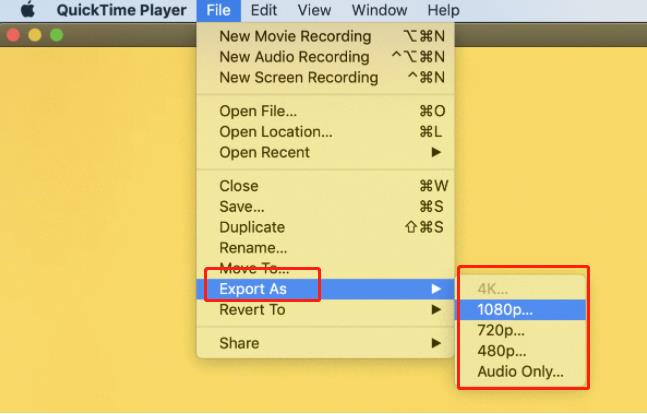The height and width of the screenshot is (414, 647).
Task: Click the red close window button
Action: coord(13,35)
